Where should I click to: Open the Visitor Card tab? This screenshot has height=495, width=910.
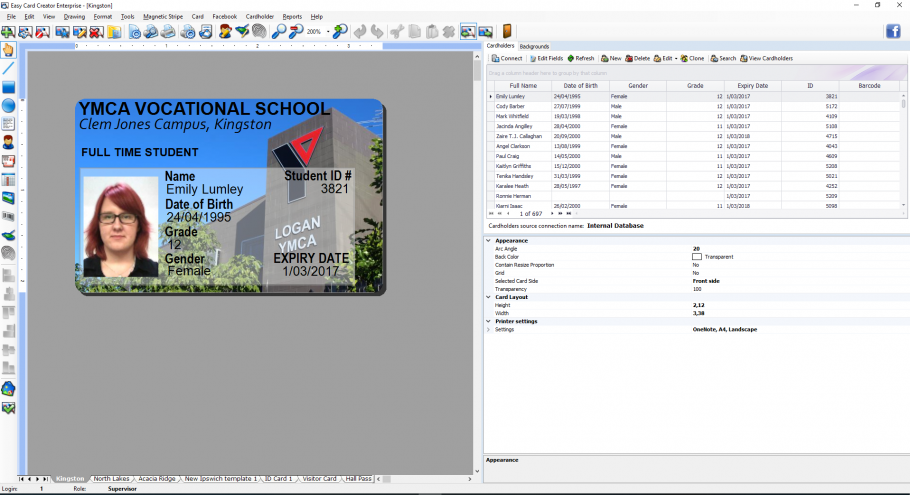pos(319,479)
